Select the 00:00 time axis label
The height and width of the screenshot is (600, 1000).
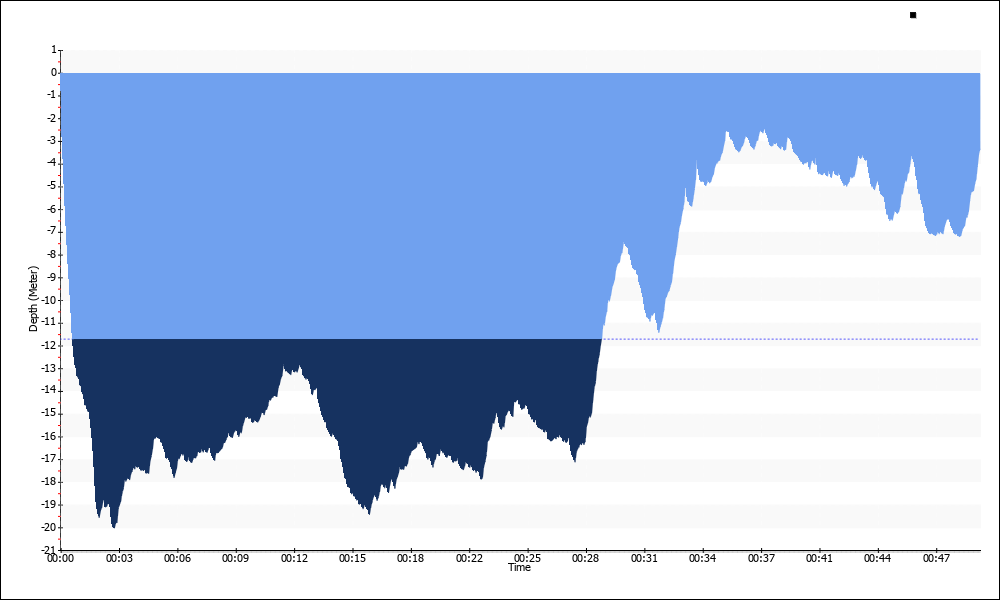[x=61, y=558]
